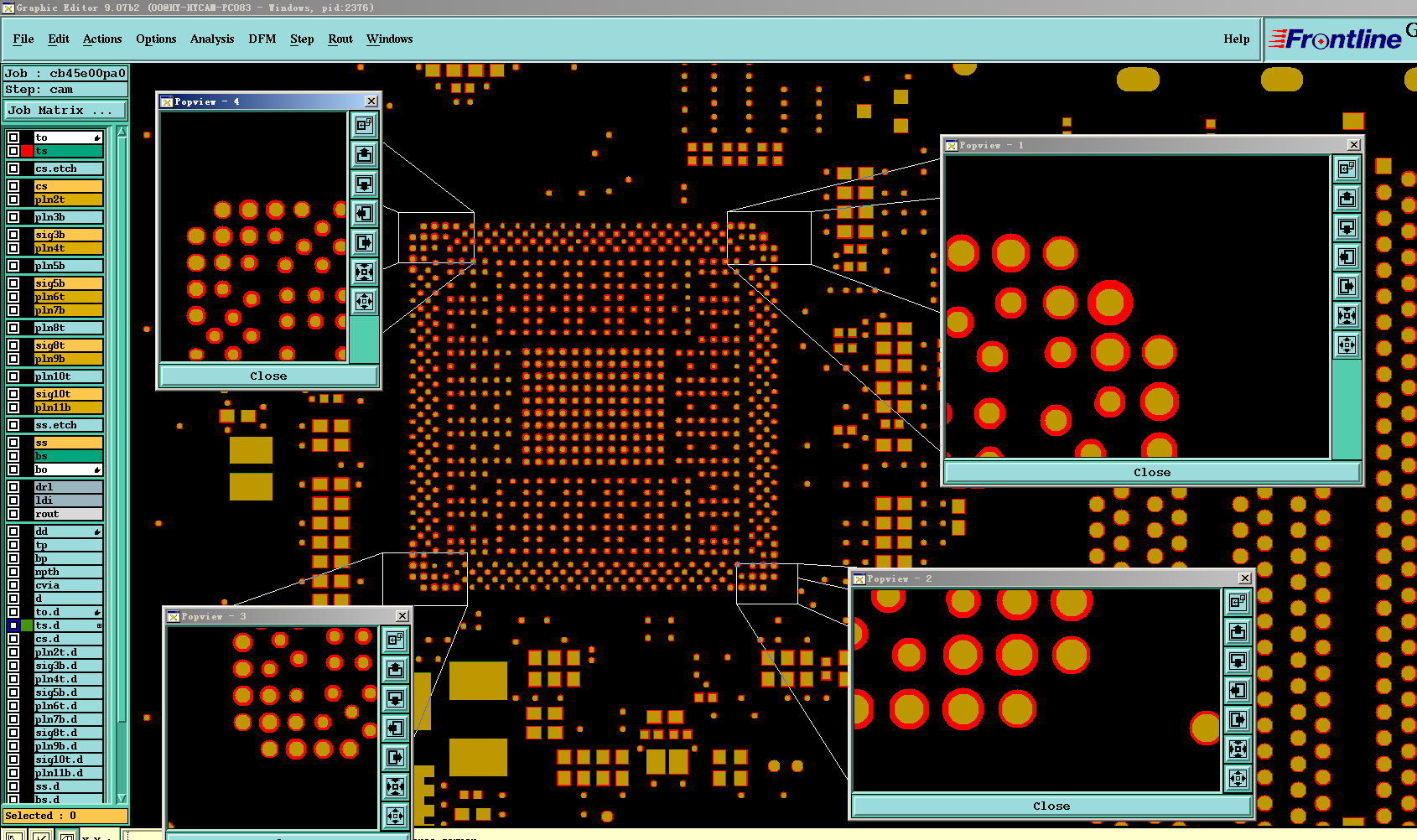Click top window-link icon in Popview 3

(x=395, y=640)
